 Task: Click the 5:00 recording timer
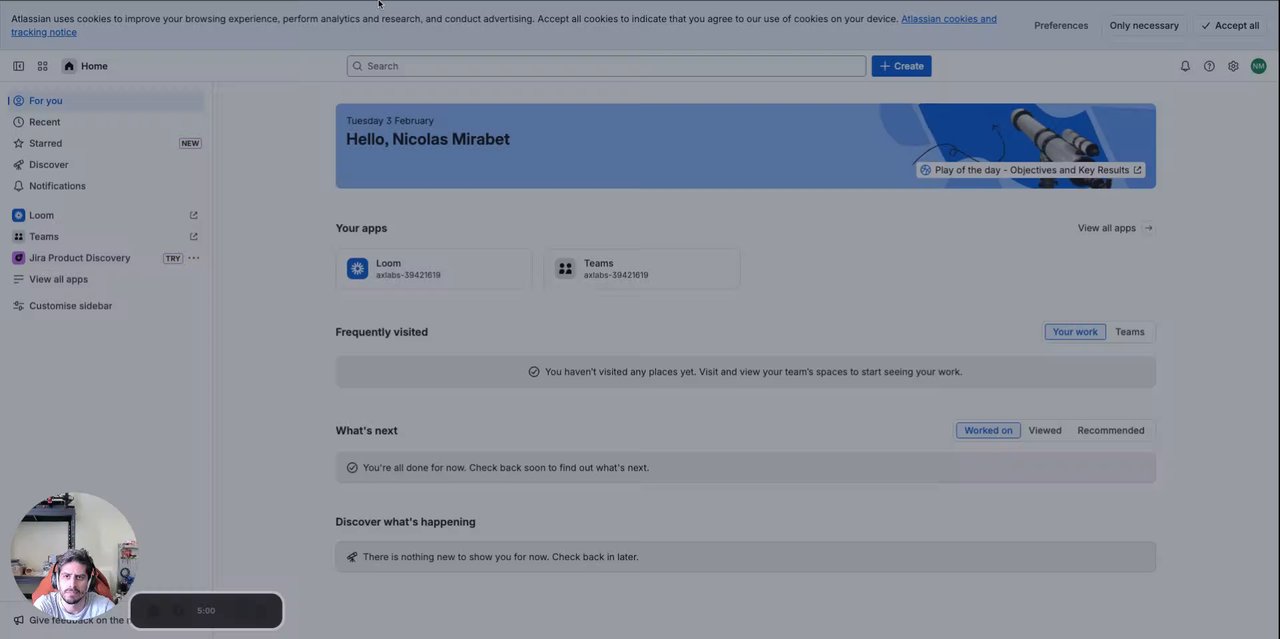(206, 611)
